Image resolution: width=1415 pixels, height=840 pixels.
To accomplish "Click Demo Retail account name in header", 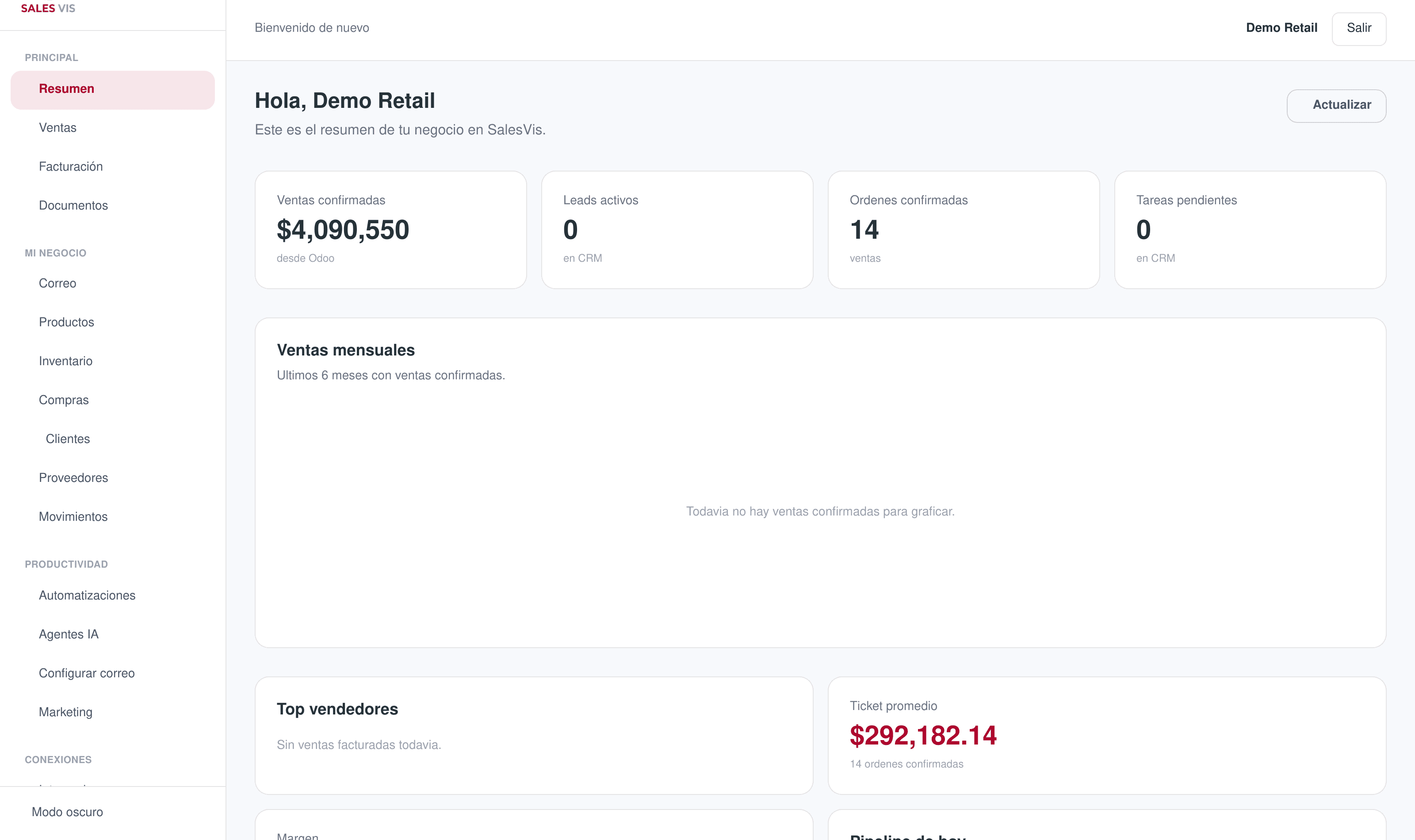I will (x=1281, y=28).
